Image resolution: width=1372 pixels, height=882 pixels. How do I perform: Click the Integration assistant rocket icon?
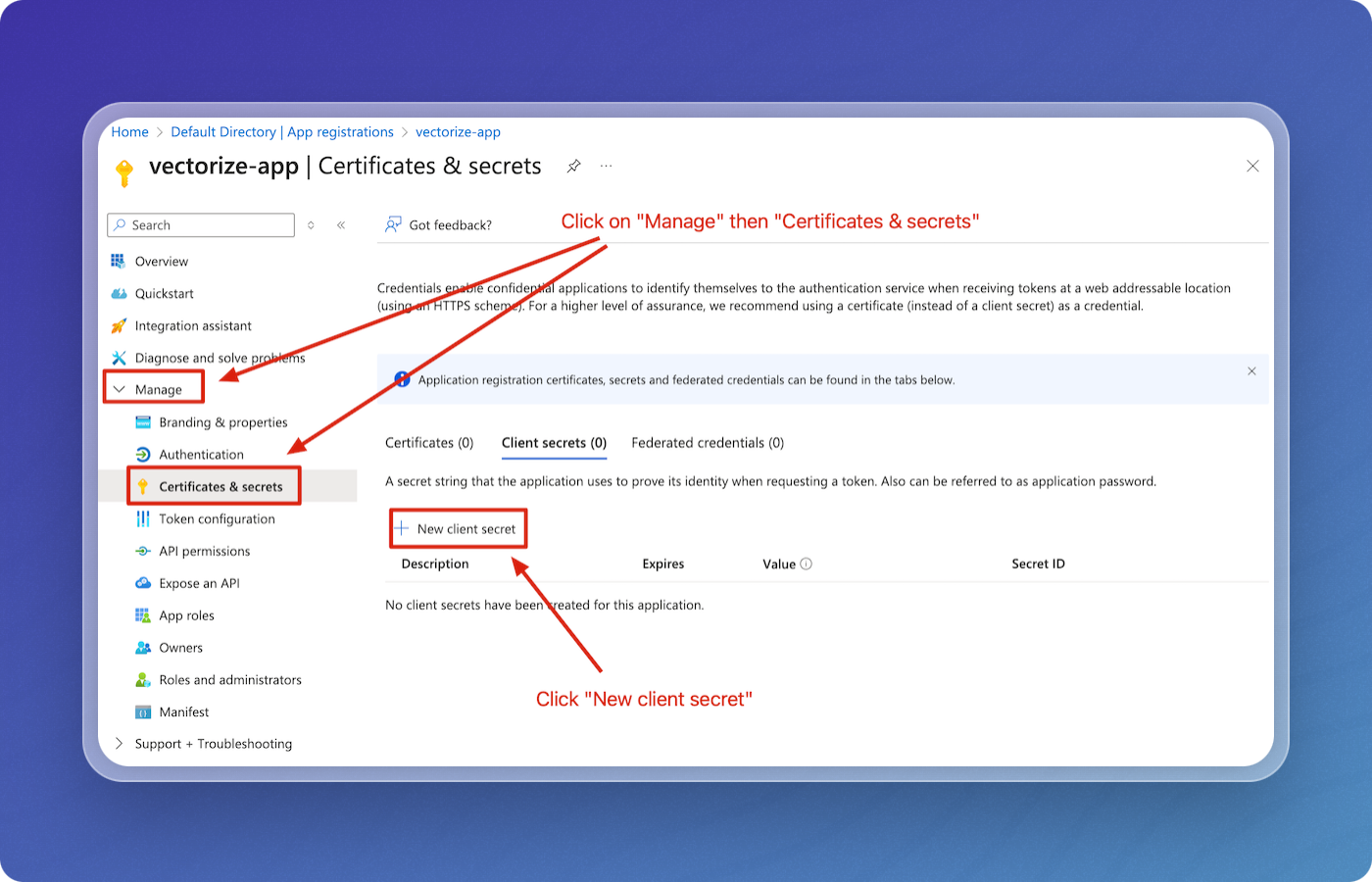tap(119, 325)
